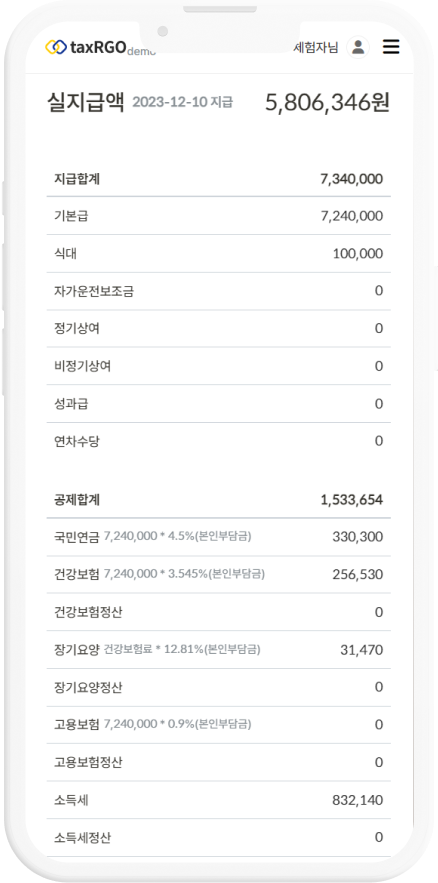Click the 고용보험 row
Screen dimensions: 438x883
(218, 725)
